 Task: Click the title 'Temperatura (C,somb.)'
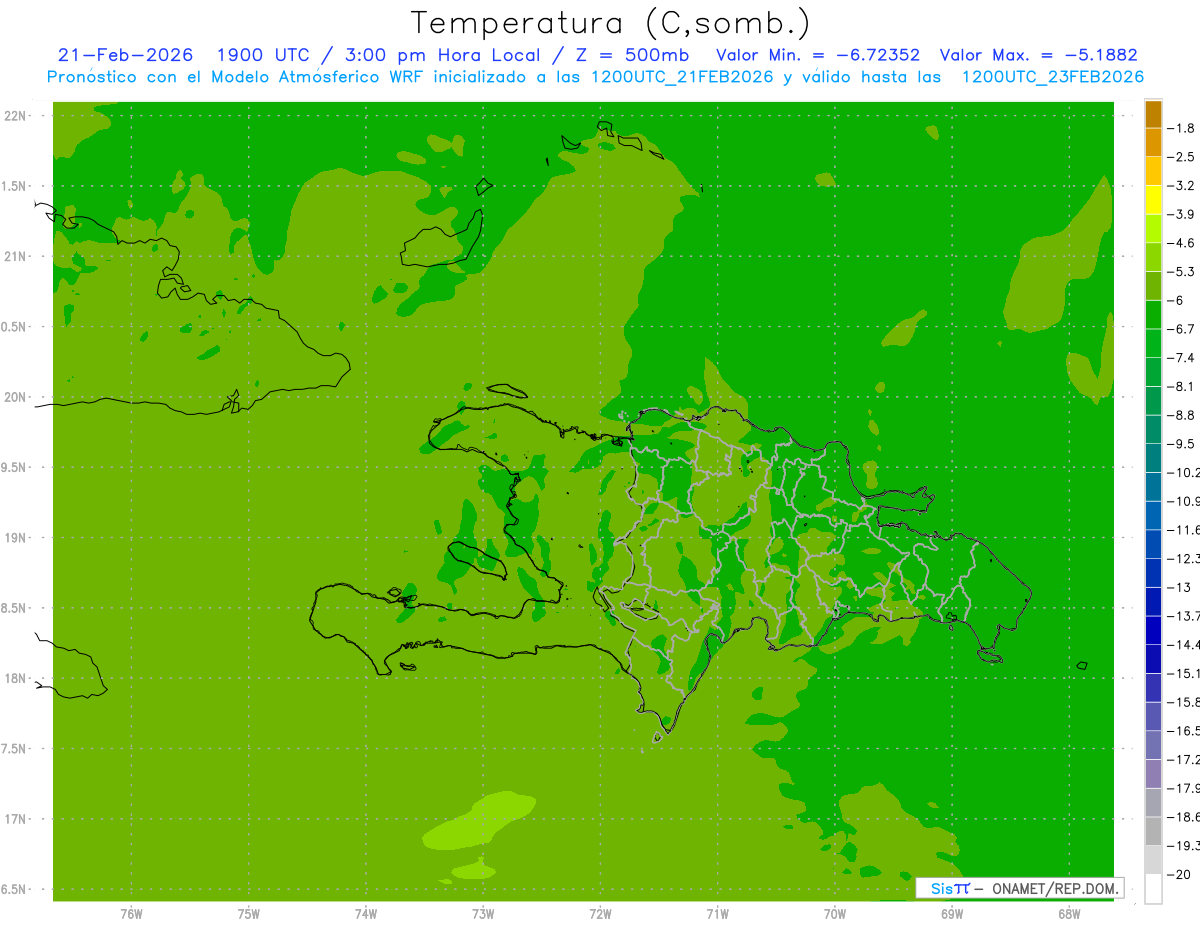click(611, 22)
